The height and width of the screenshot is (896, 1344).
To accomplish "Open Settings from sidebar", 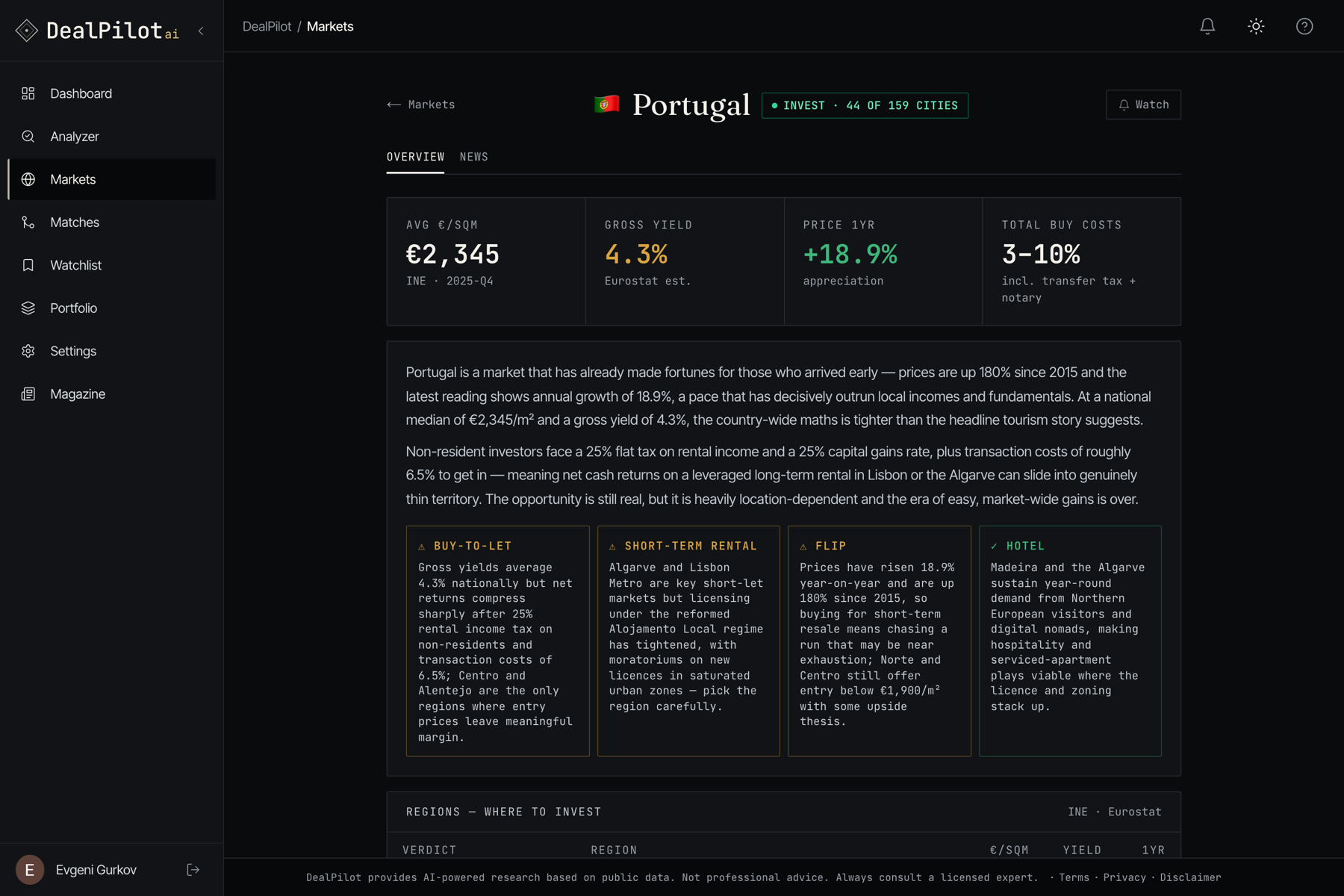I will (x=112, y=351).
